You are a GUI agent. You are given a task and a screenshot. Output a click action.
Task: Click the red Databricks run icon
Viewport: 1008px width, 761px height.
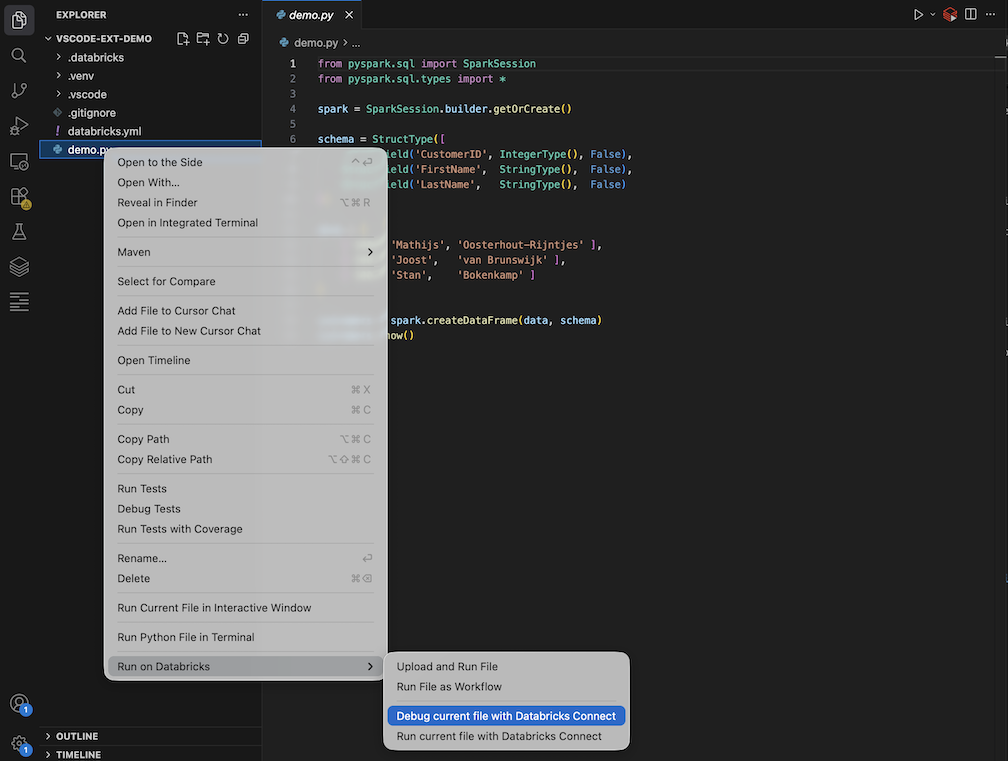(x=950, y=14)
